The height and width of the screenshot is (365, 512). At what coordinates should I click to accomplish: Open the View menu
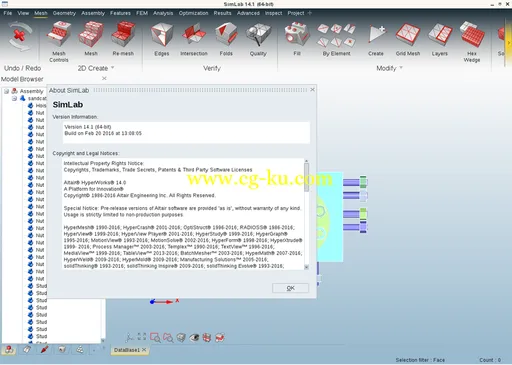(x=23, y=13)
